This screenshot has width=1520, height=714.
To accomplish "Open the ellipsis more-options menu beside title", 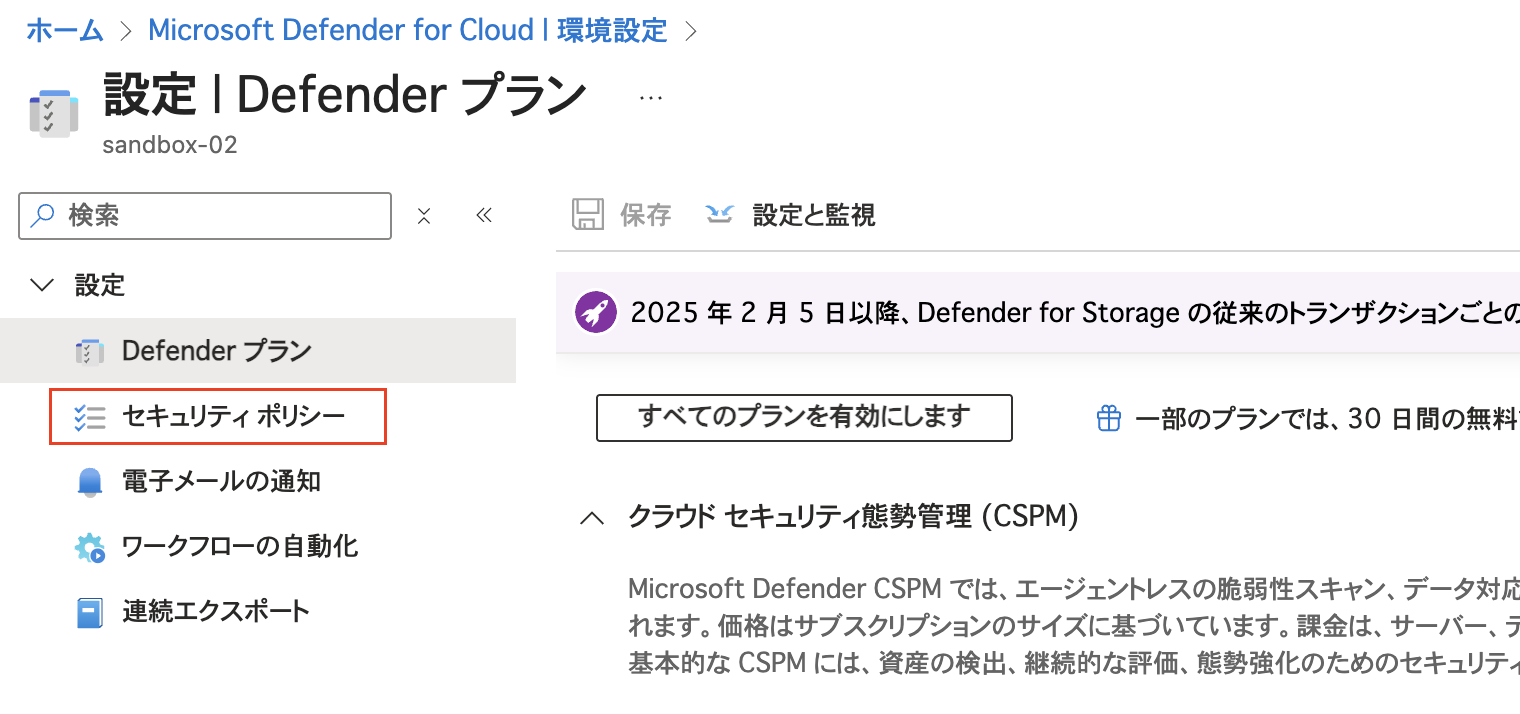I will point(651,97).
